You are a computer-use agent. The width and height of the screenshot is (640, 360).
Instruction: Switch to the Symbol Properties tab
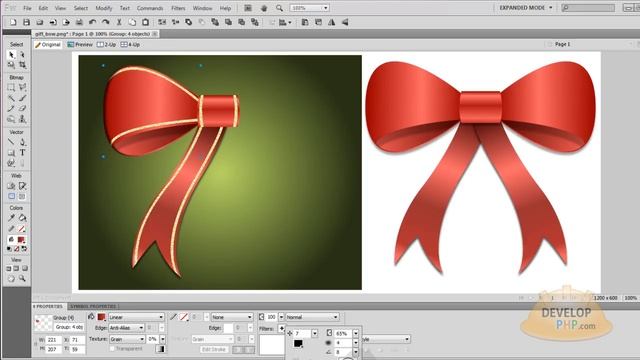tap(94, 306)
